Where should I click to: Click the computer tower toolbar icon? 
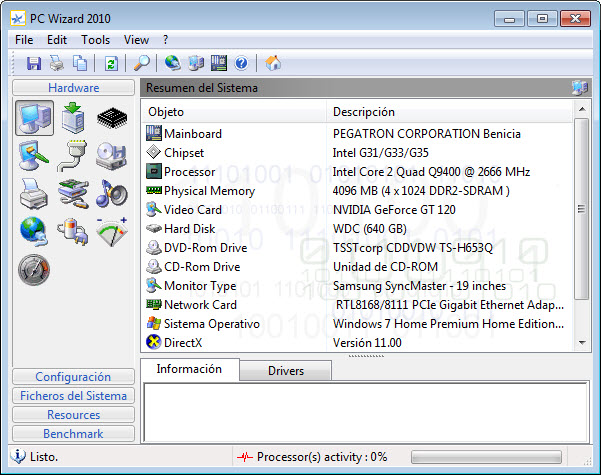[196, 63]
